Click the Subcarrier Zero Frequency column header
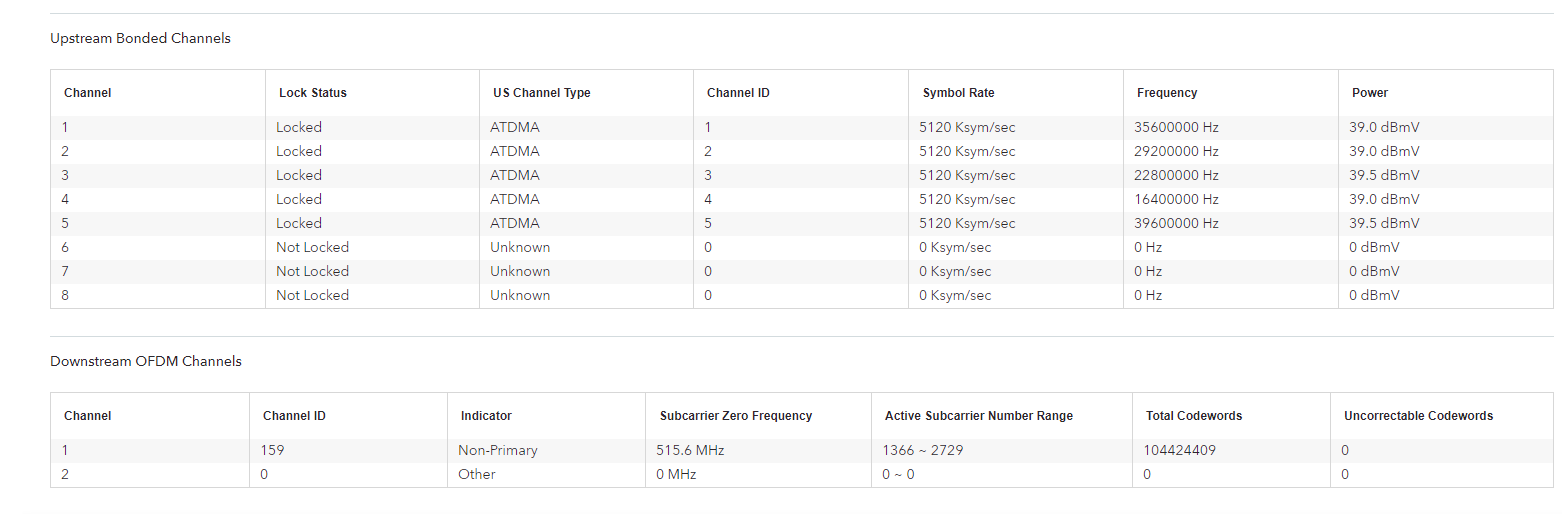Viewport: 1562px width, 514px height. 736,416
